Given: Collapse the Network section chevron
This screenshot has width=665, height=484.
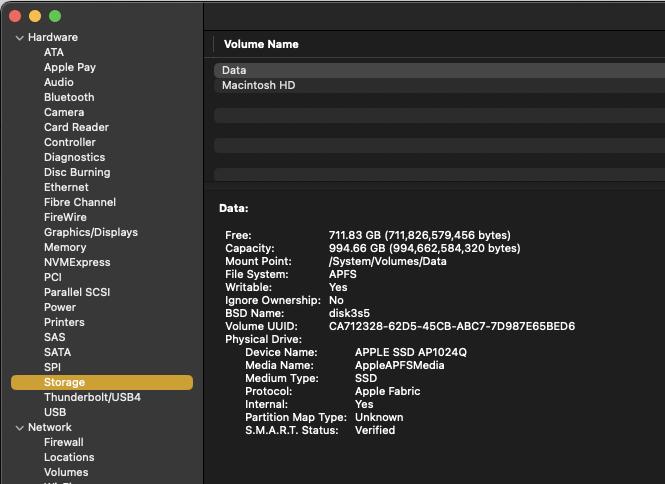Looking at the screenshot, I should click(x=19, y=428).
